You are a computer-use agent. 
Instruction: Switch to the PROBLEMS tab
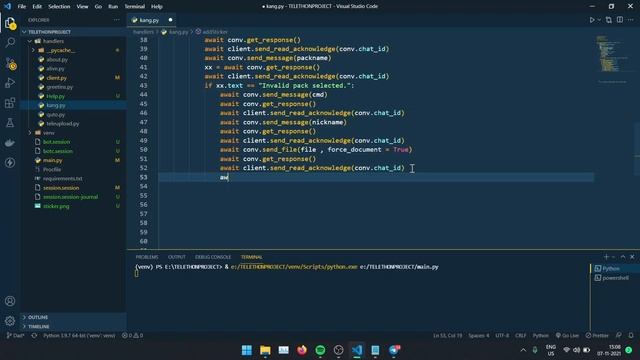click(x=147, y=257)
